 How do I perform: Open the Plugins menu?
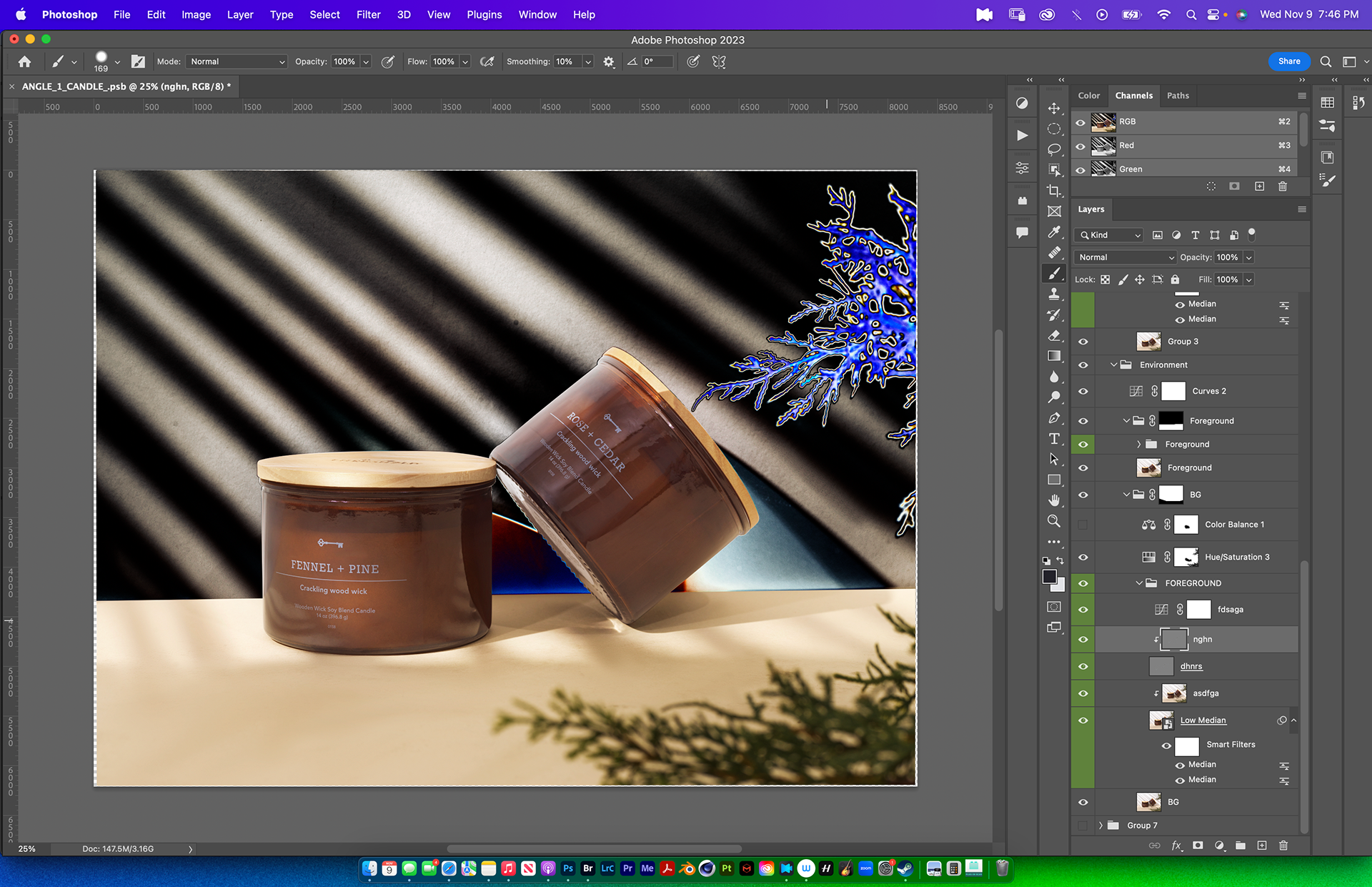coord(484,14)
